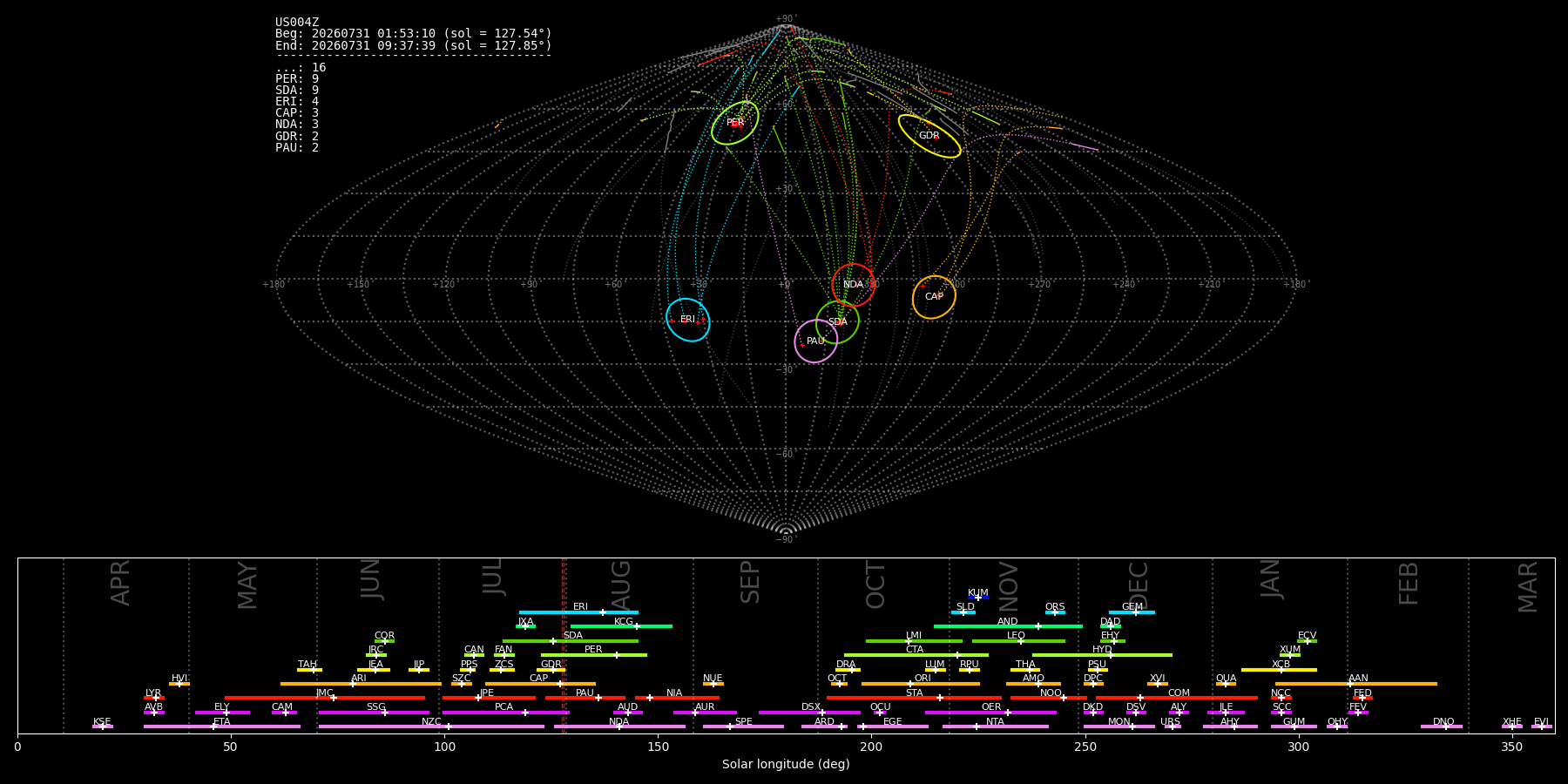Image resolution: width=1568 pixels, height=784 pixels.
Task: Click the NZC shower label in timeline
Action: (x=431, y=722)
